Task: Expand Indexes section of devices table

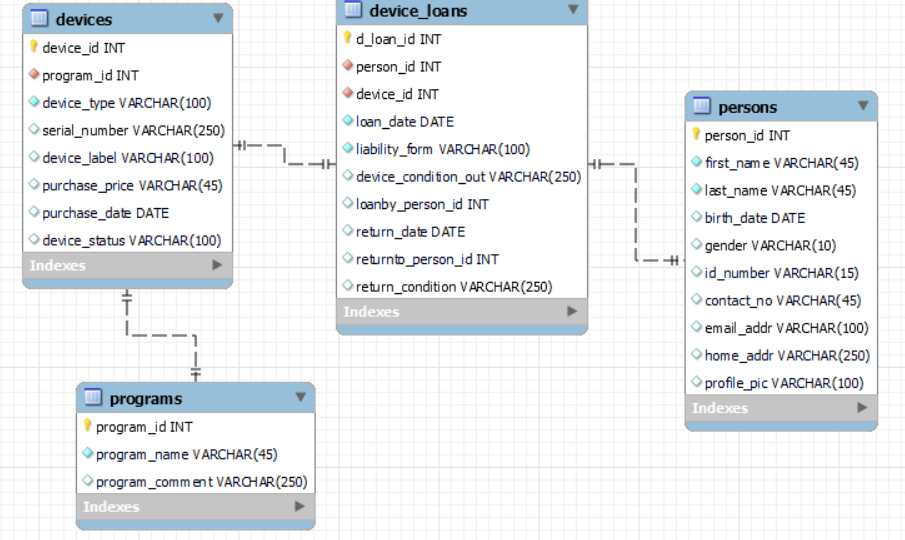Action: [217, 265]
